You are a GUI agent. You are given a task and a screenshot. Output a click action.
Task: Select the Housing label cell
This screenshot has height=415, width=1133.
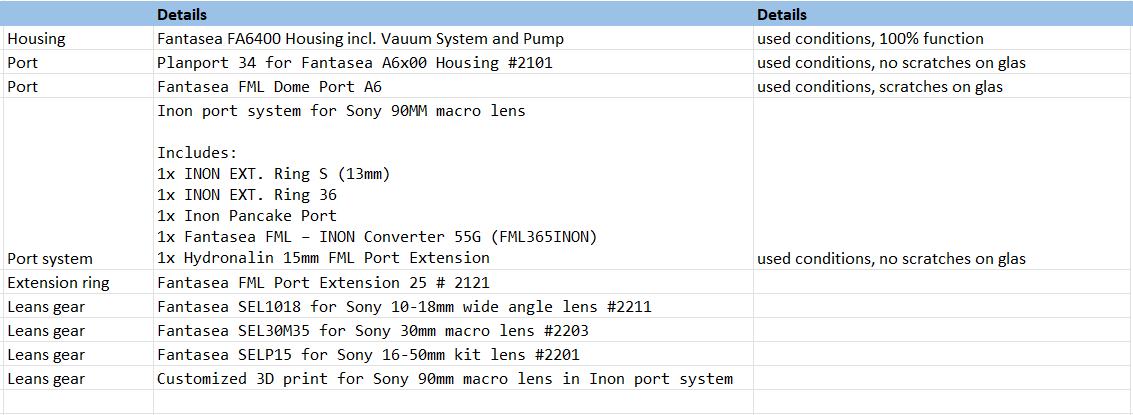[x=77, y=39]
